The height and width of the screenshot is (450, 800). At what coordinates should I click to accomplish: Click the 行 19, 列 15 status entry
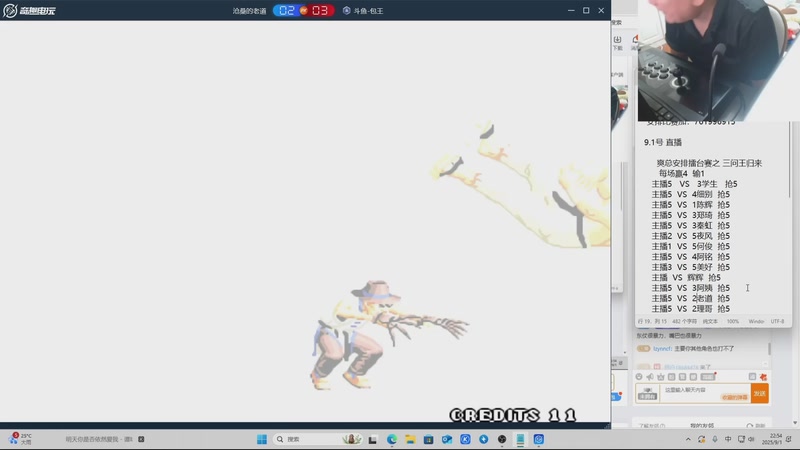coord(653,321)
